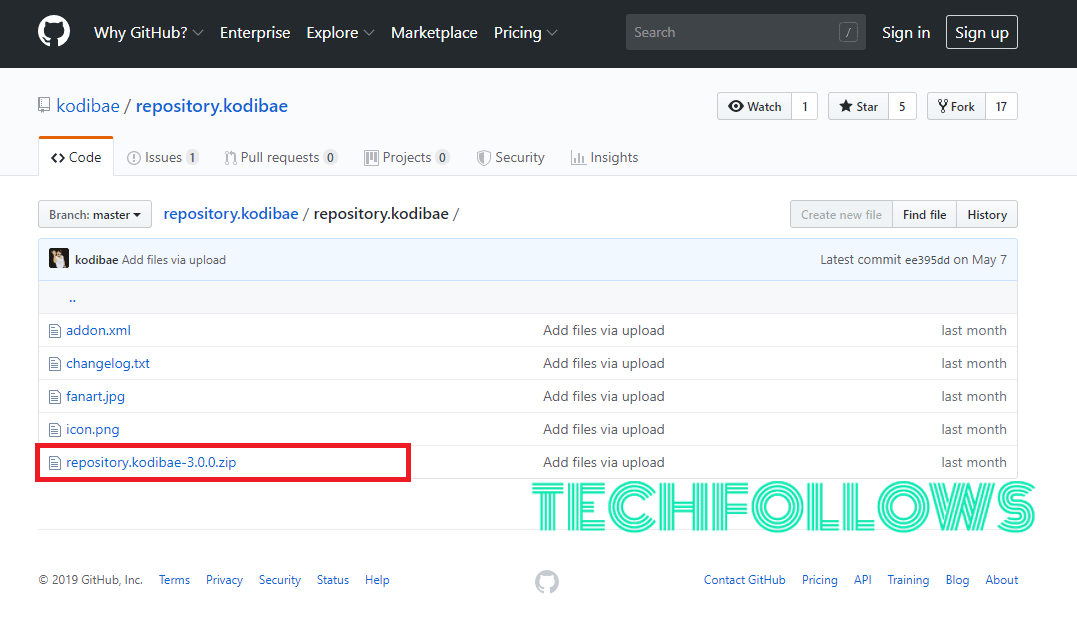Click footer Privacy link

225,580
